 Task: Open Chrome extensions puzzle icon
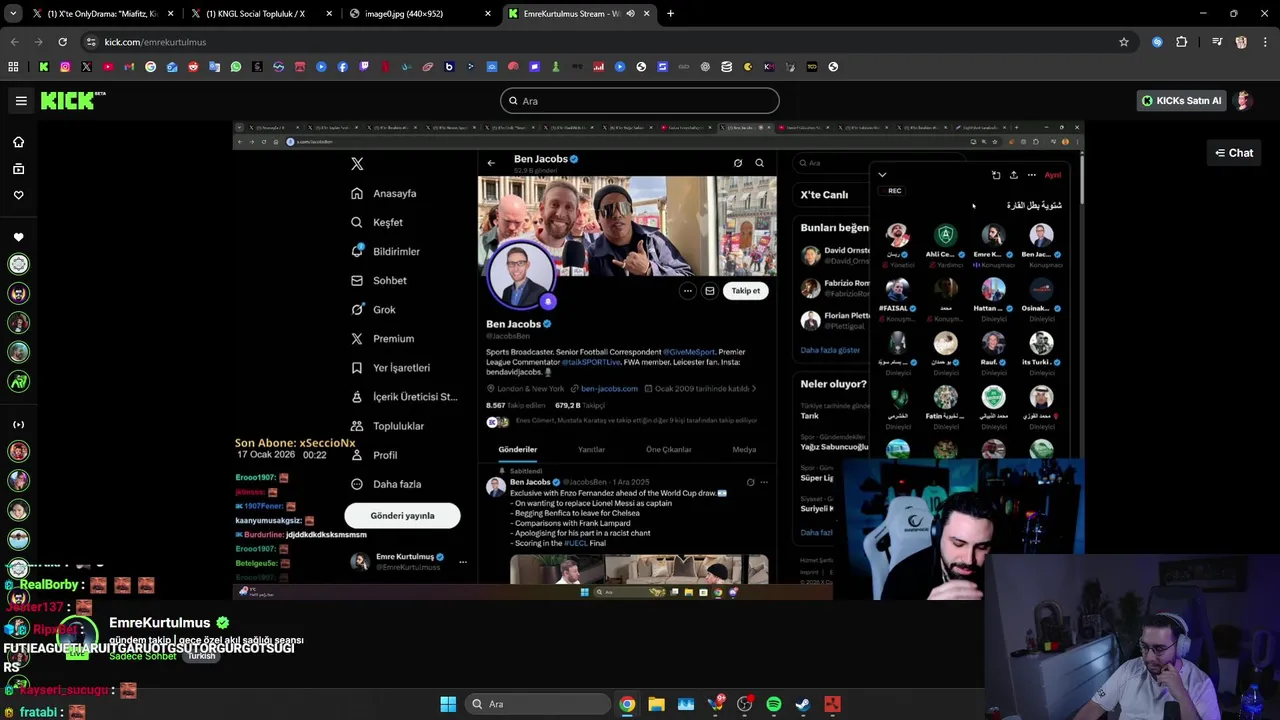[x=1182, y=42]
